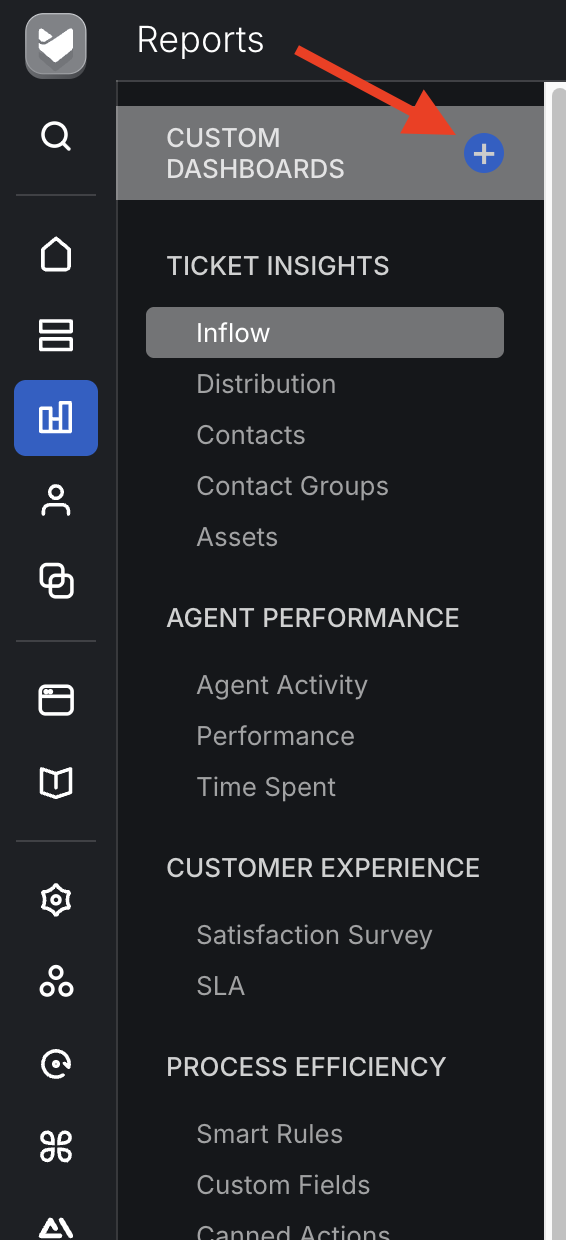The image size is (566, 1240).
Task: Open the Distribution report
Action: (266, 384)
